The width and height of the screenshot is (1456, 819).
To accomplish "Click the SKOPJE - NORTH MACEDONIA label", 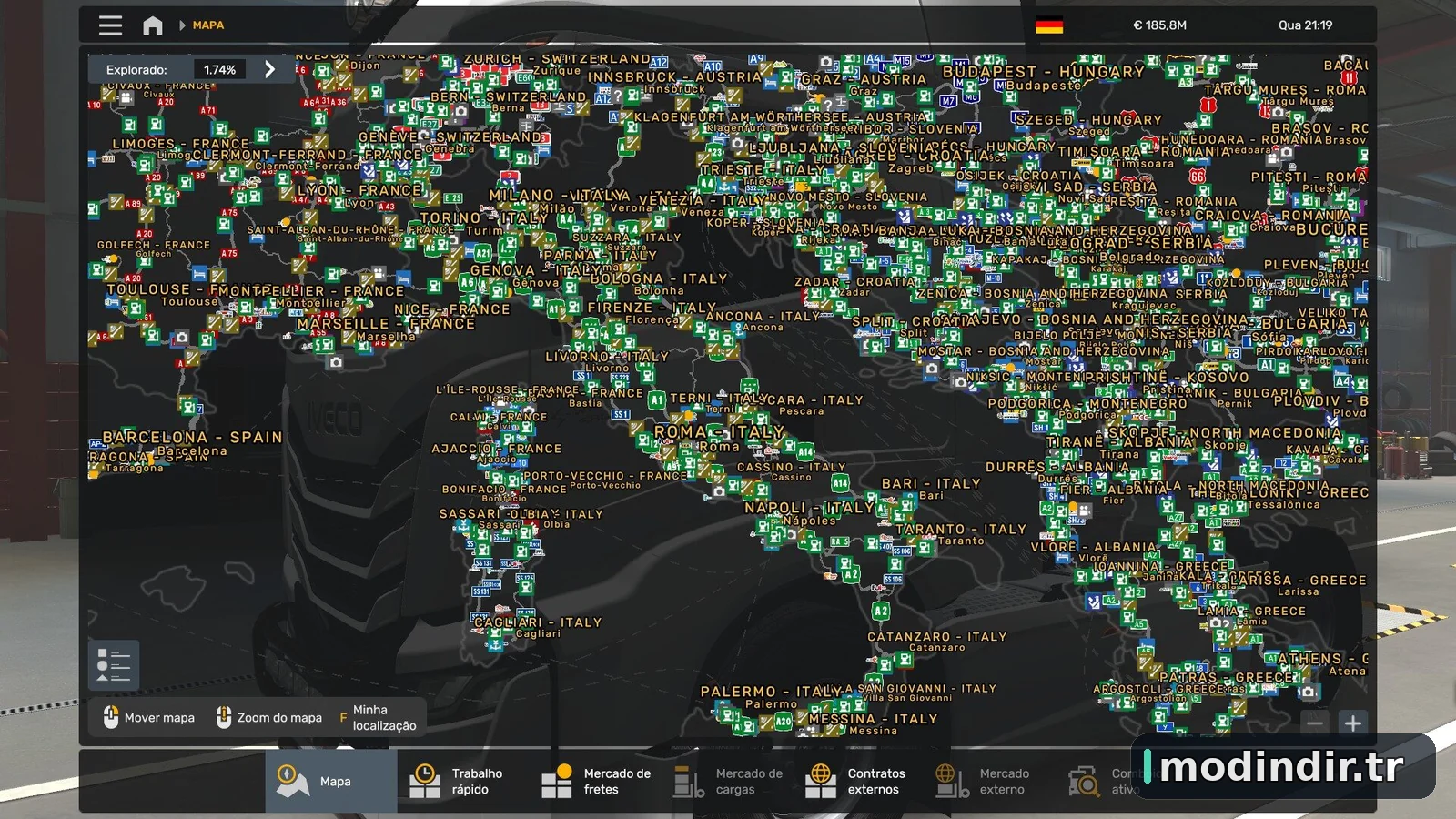I will (1224, 432).
